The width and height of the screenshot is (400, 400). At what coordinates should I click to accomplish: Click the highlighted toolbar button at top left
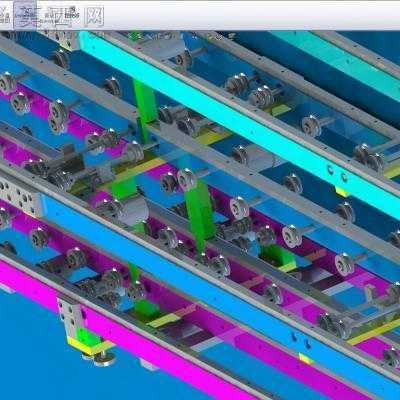coord(25,14)
